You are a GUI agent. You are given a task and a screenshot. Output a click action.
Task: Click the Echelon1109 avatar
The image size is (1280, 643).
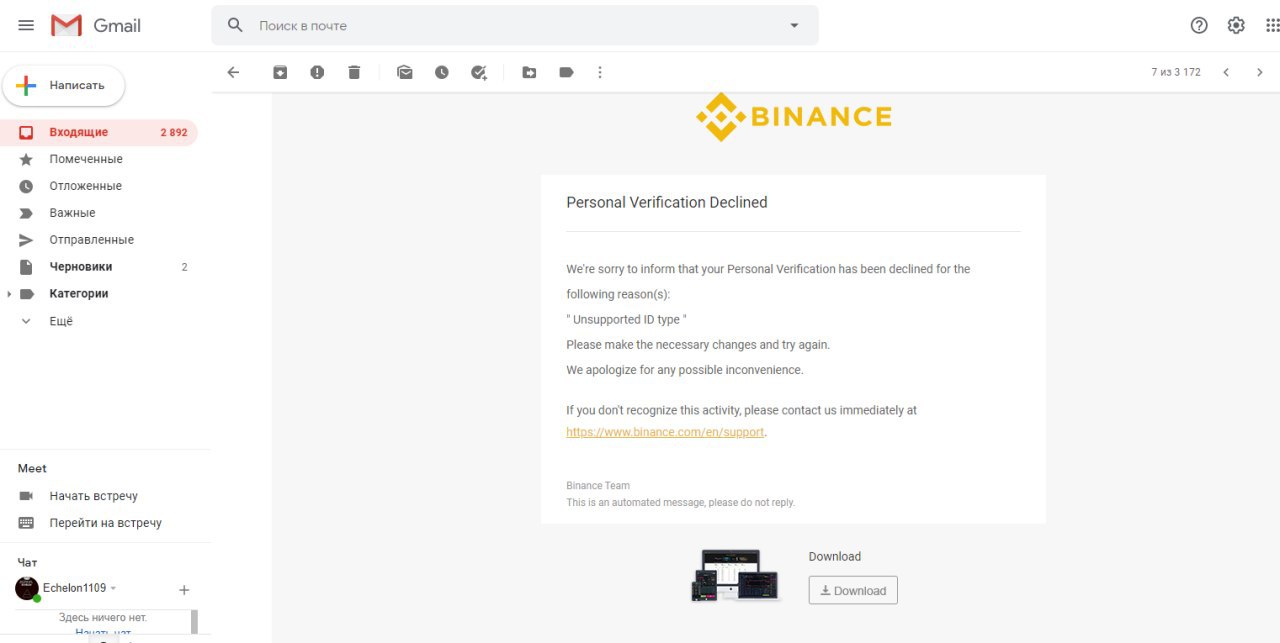27,588
